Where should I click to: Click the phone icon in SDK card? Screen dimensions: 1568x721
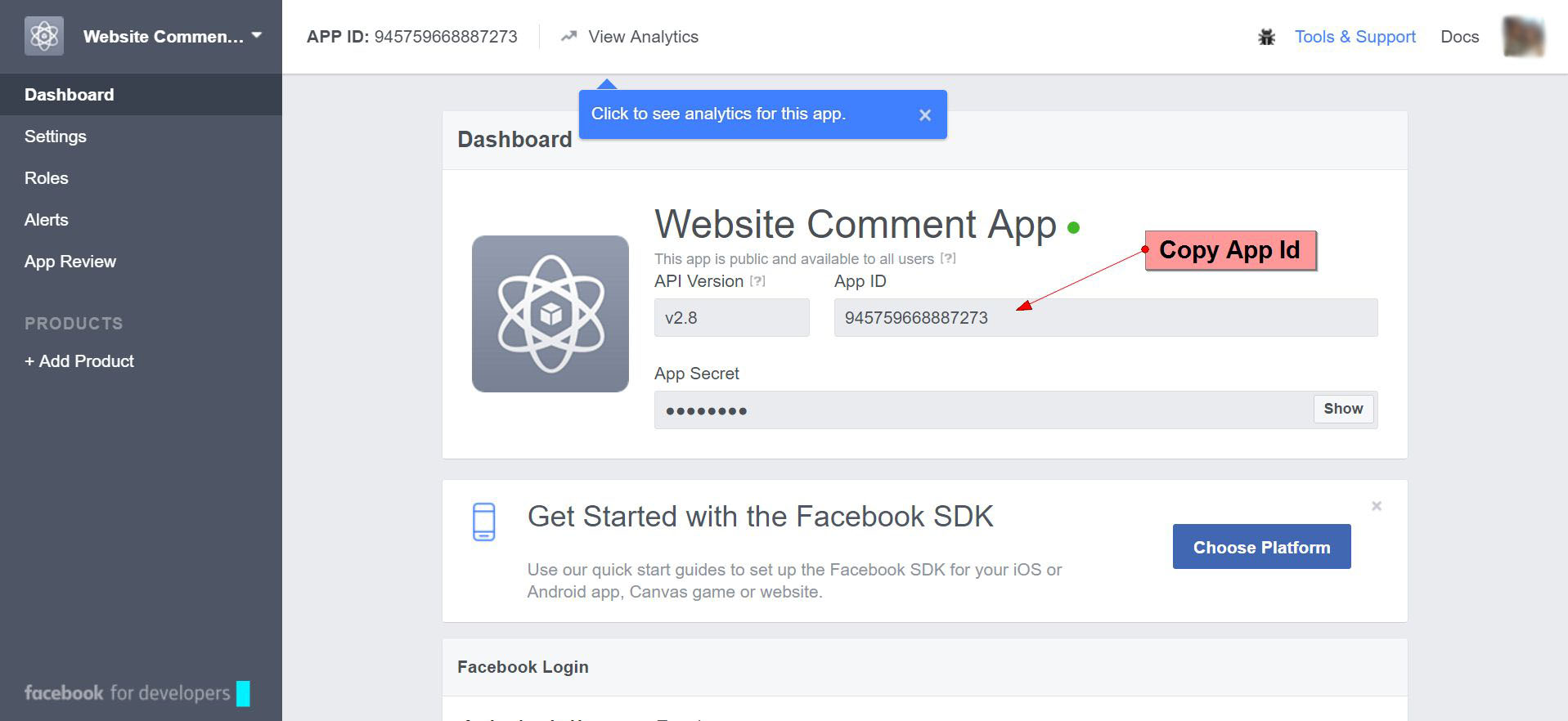[x=484, y=522]
